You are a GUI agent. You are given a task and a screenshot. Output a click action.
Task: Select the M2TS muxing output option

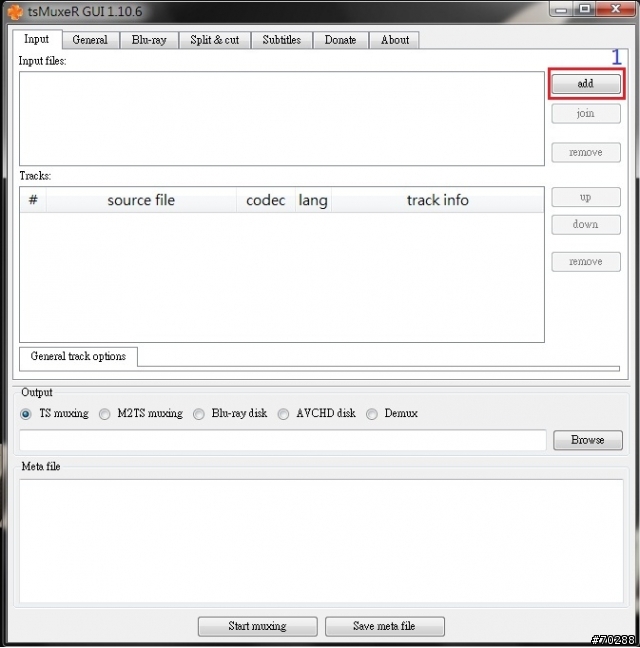pyautogui.click(x=105, y=414)
